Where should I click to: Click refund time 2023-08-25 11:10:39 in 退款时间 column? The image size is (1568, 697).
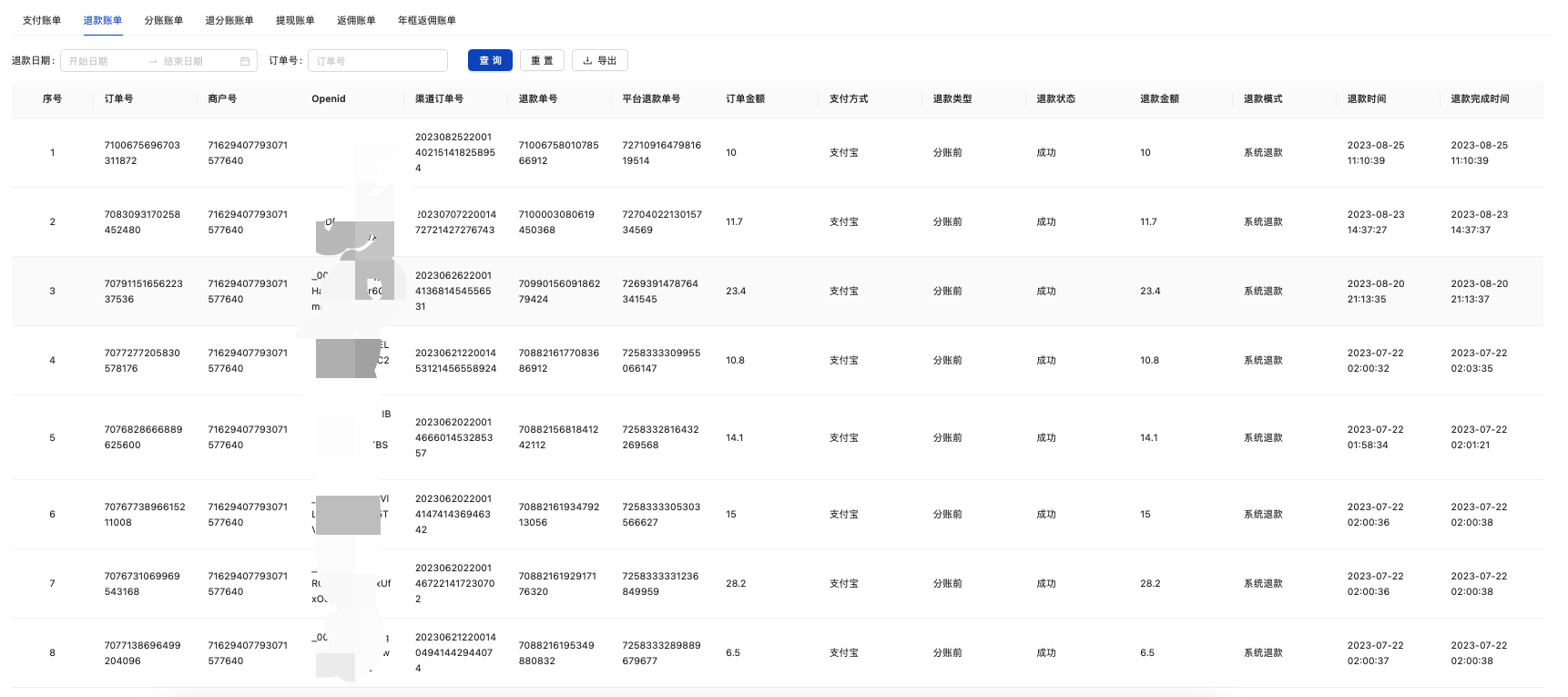pyautogui.click(x=1376, y=152)
